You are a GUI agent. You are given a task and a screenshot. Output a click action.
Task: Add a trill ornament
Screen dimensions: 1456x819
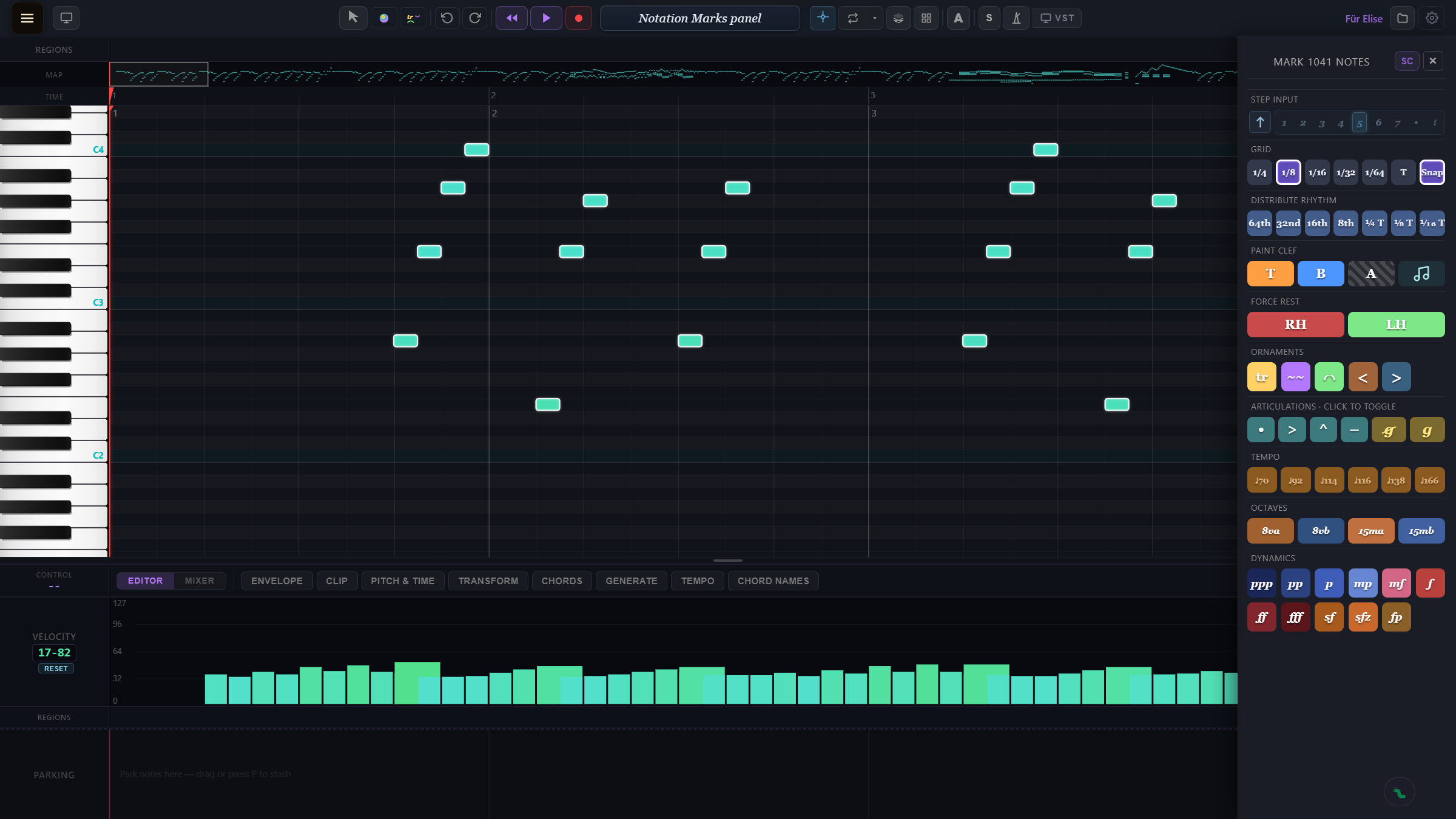coord(1262,377)
